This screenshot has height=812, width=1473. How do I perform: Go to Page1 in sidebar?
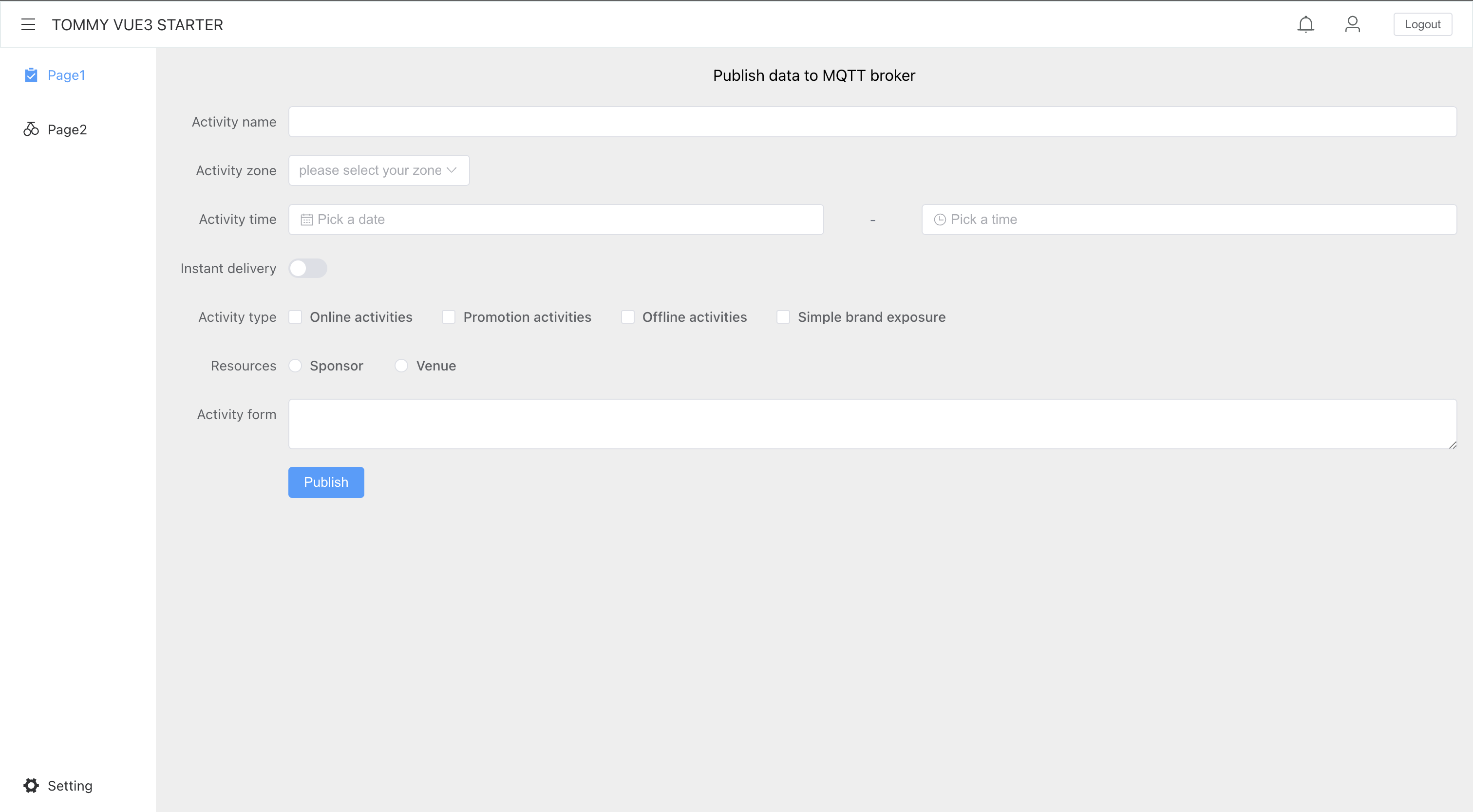pos(78,75)
